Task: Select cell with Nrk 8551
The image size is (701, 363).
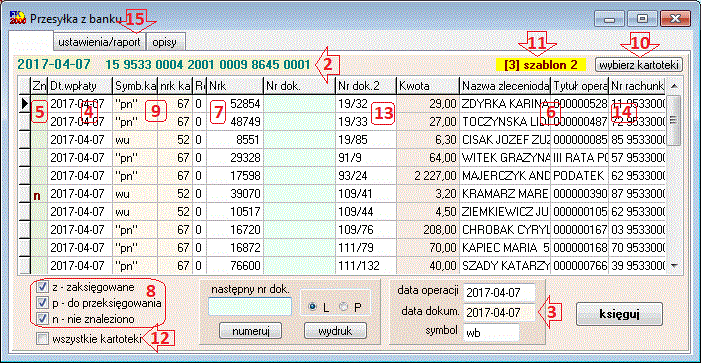Action: (234, 139)
